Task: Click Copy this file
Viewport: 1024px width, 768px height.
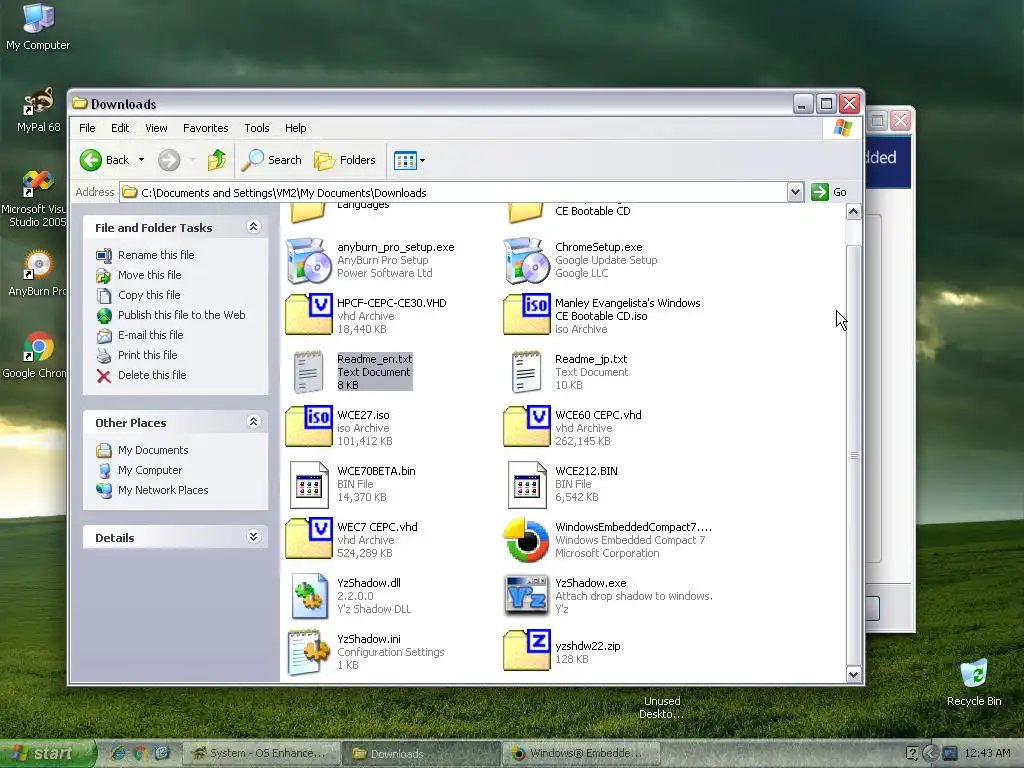Action: 149,295
